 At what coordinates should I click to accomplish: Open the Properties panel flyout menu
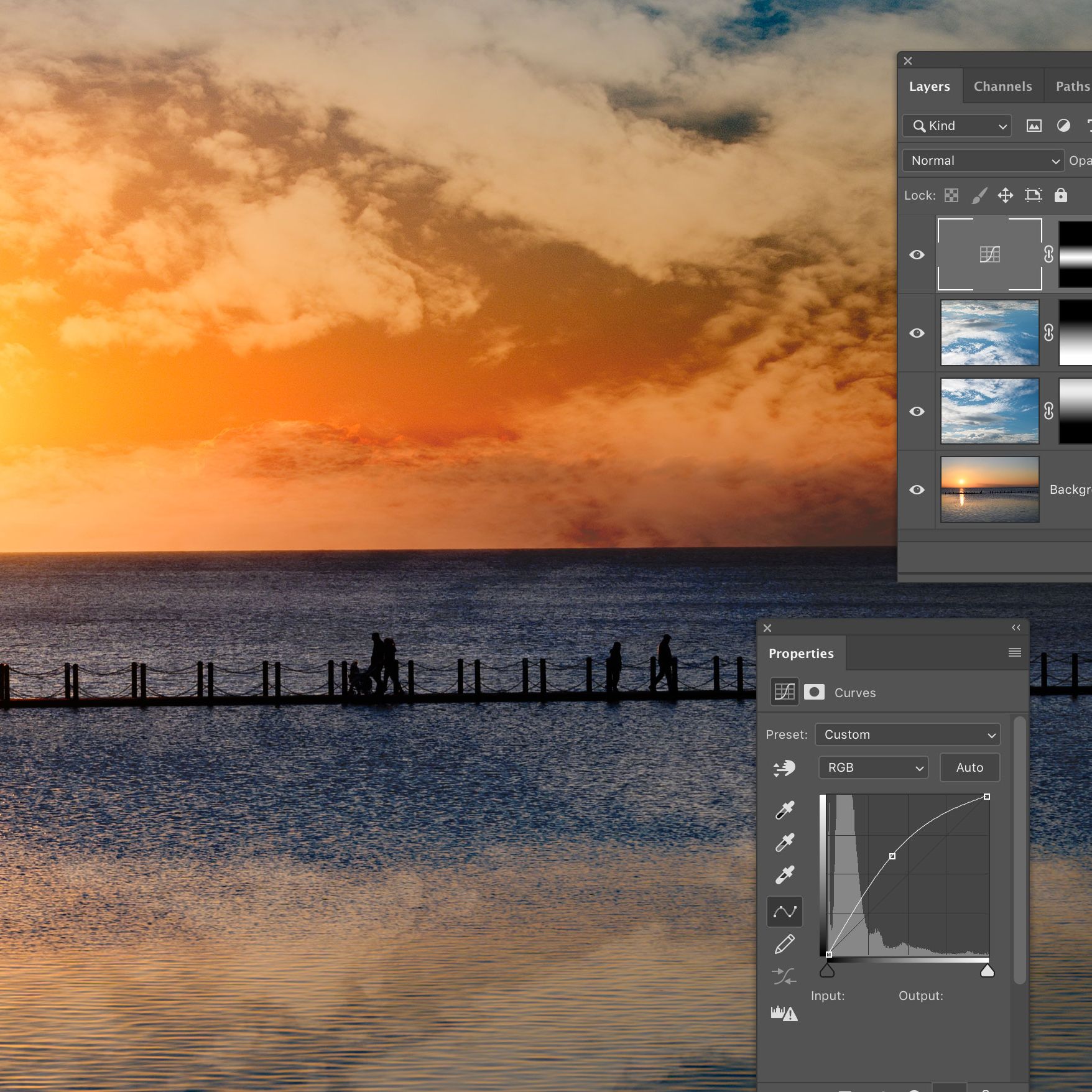tap(1014, 652)
